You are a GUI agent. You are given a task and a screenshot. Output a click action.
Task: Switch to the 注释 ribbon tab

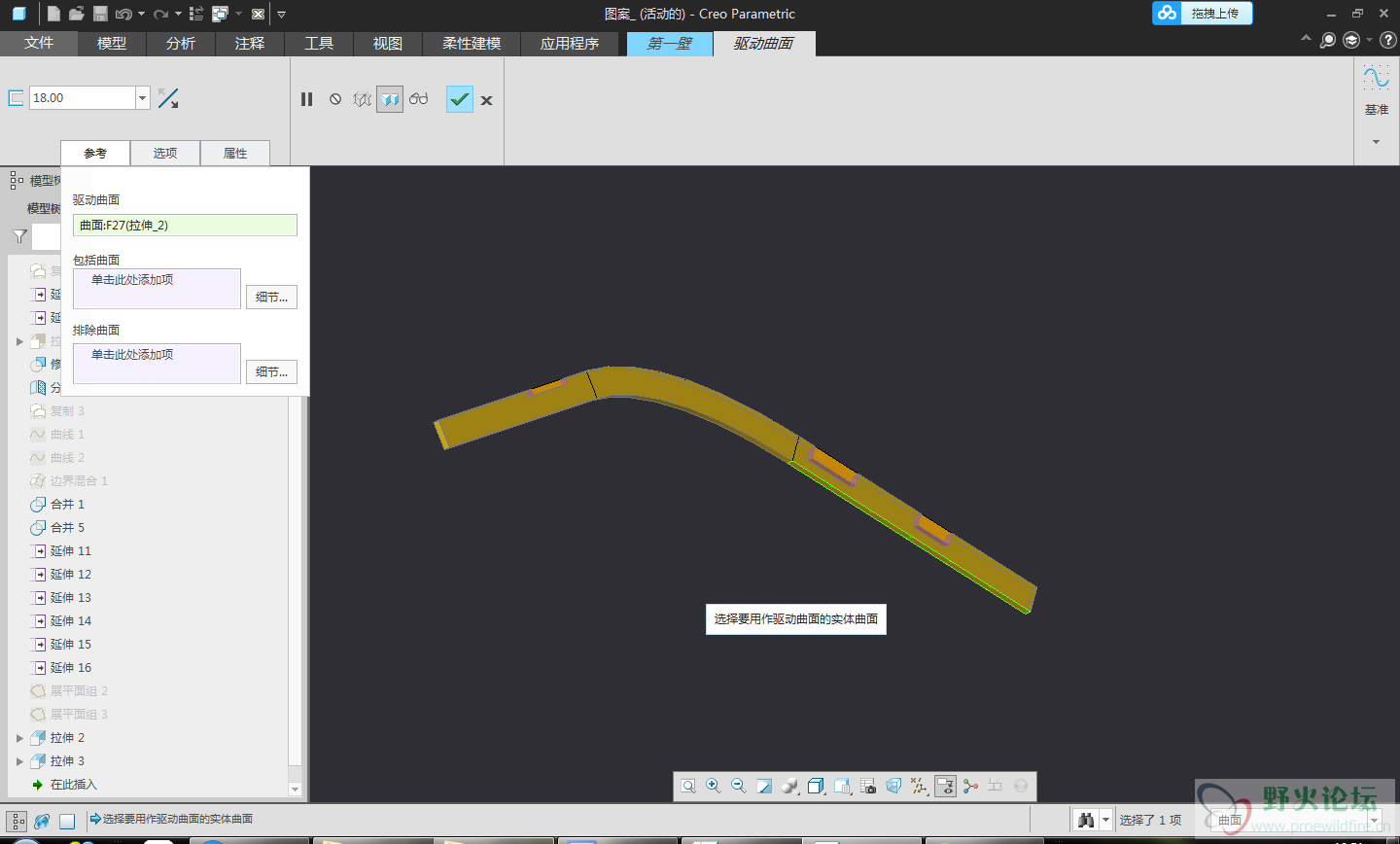click(x=250, y=44)
